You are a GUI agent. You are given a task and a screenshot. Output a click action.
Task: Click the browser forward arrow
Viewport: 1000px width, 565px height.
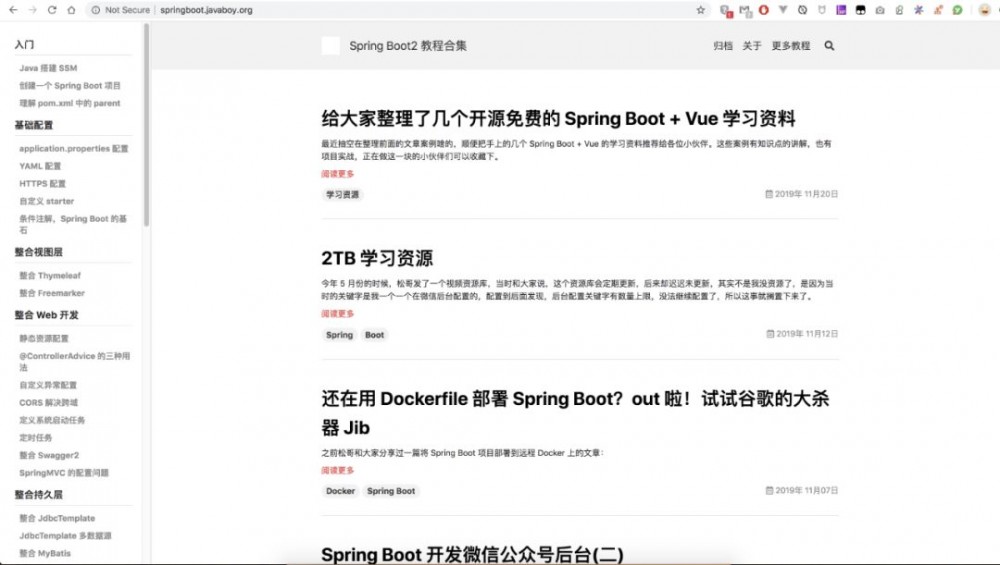pos(33,10)
